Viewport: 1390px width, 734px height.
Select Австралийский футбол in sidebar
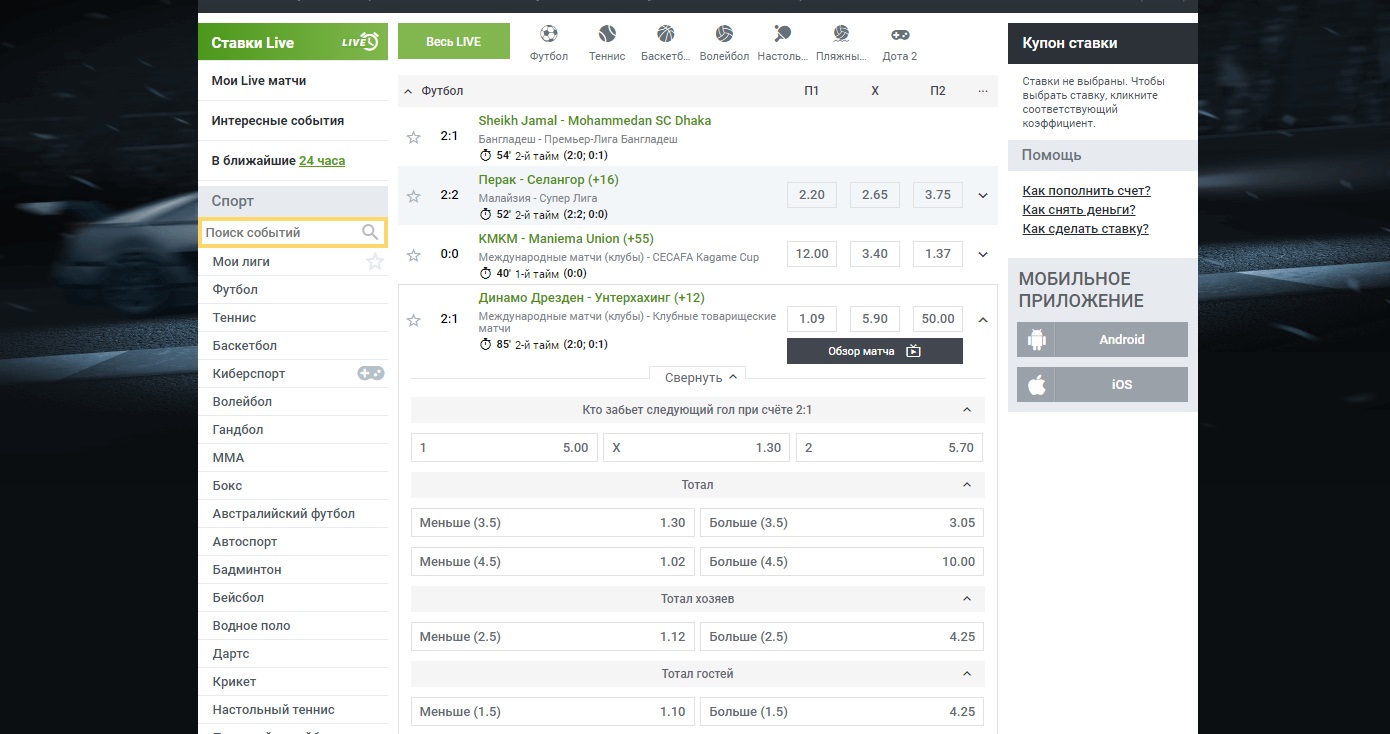point(284,514)
